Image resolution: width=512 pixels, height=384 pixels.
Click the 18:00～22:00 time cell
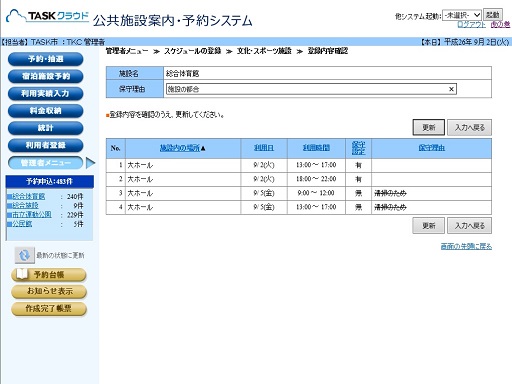point(316,179)
